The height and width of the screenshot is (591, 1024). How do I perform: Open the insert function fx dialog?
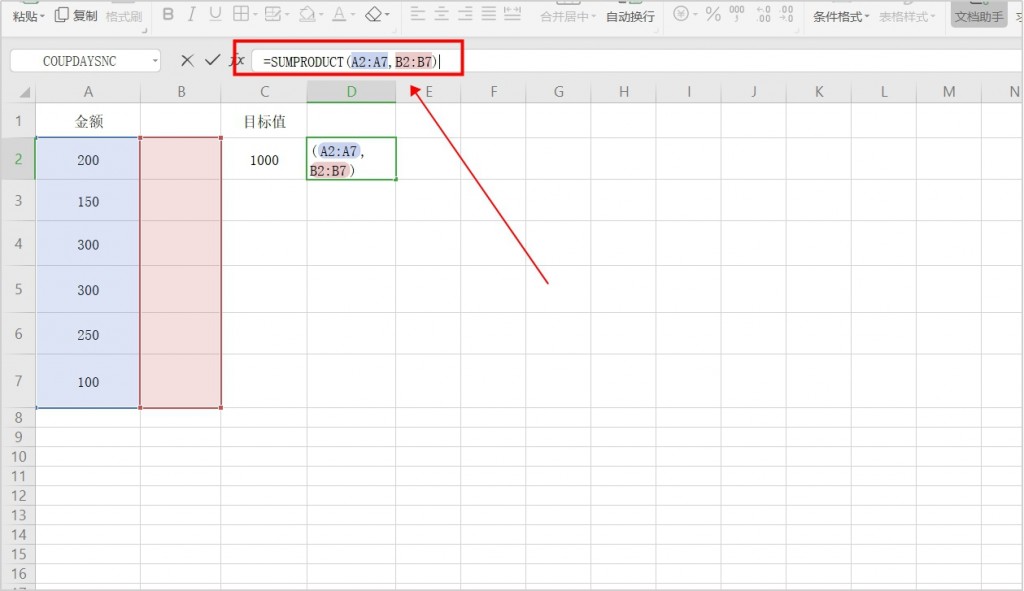click(237, 61)
